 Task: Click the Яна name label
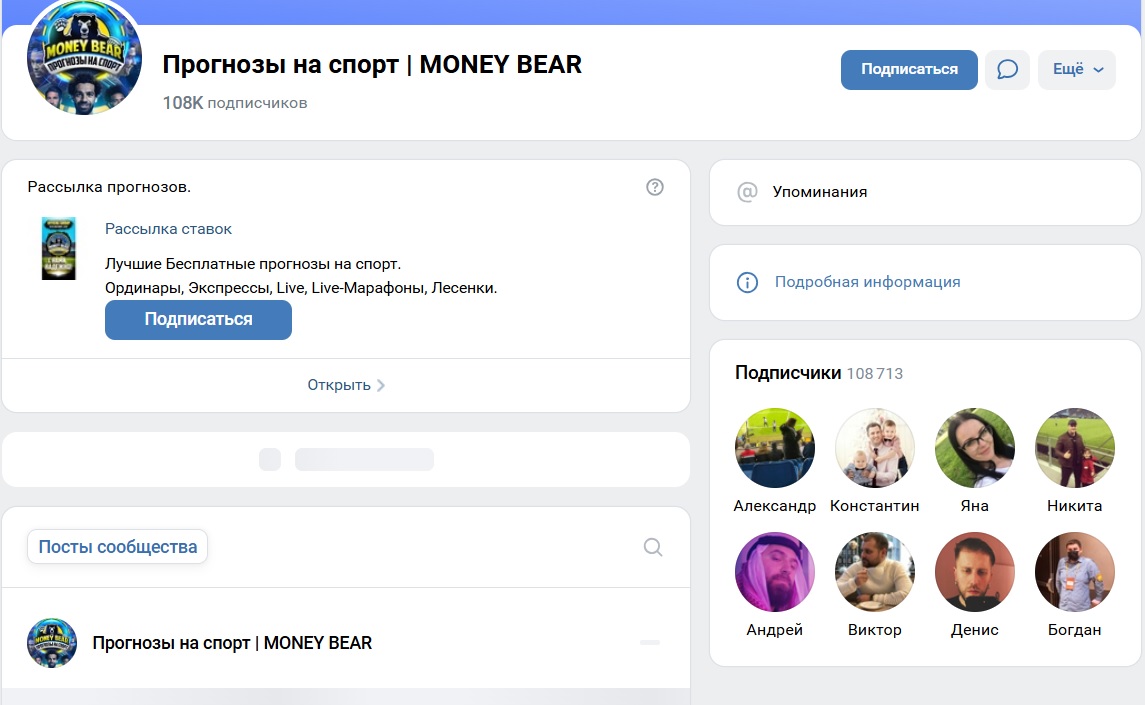974,506
